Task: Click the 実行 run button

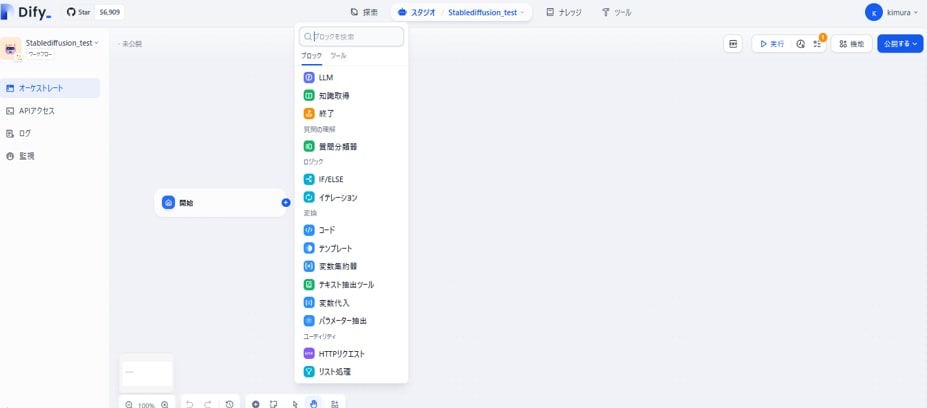Action: [x=772, y=44]
